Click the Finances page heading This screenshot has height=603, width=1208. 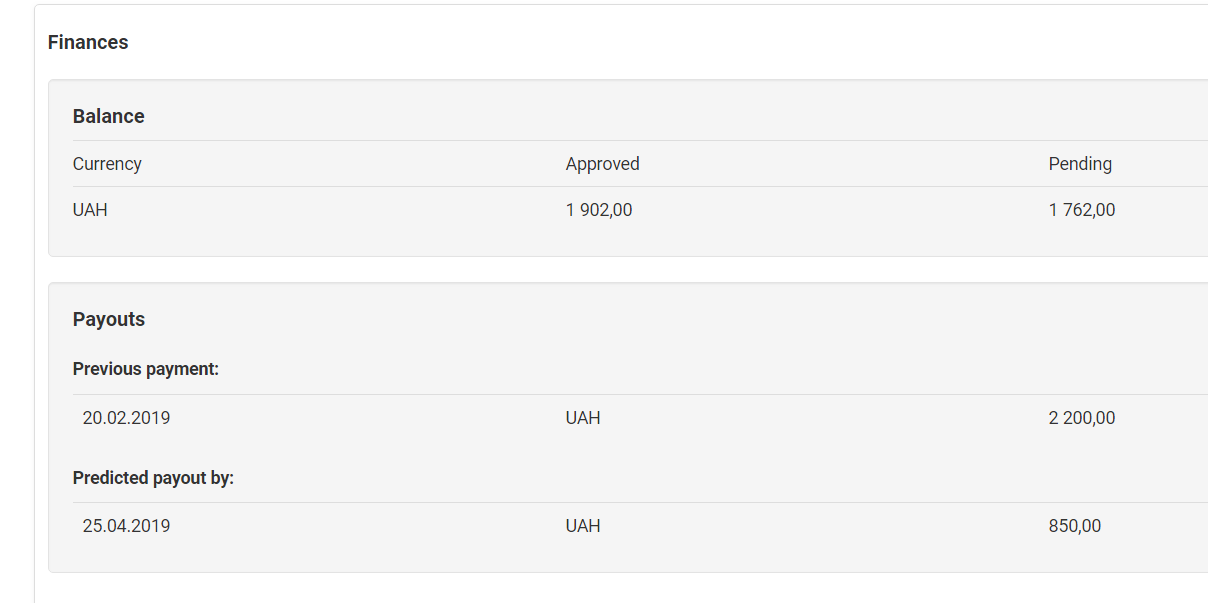[x=88, y=42]
